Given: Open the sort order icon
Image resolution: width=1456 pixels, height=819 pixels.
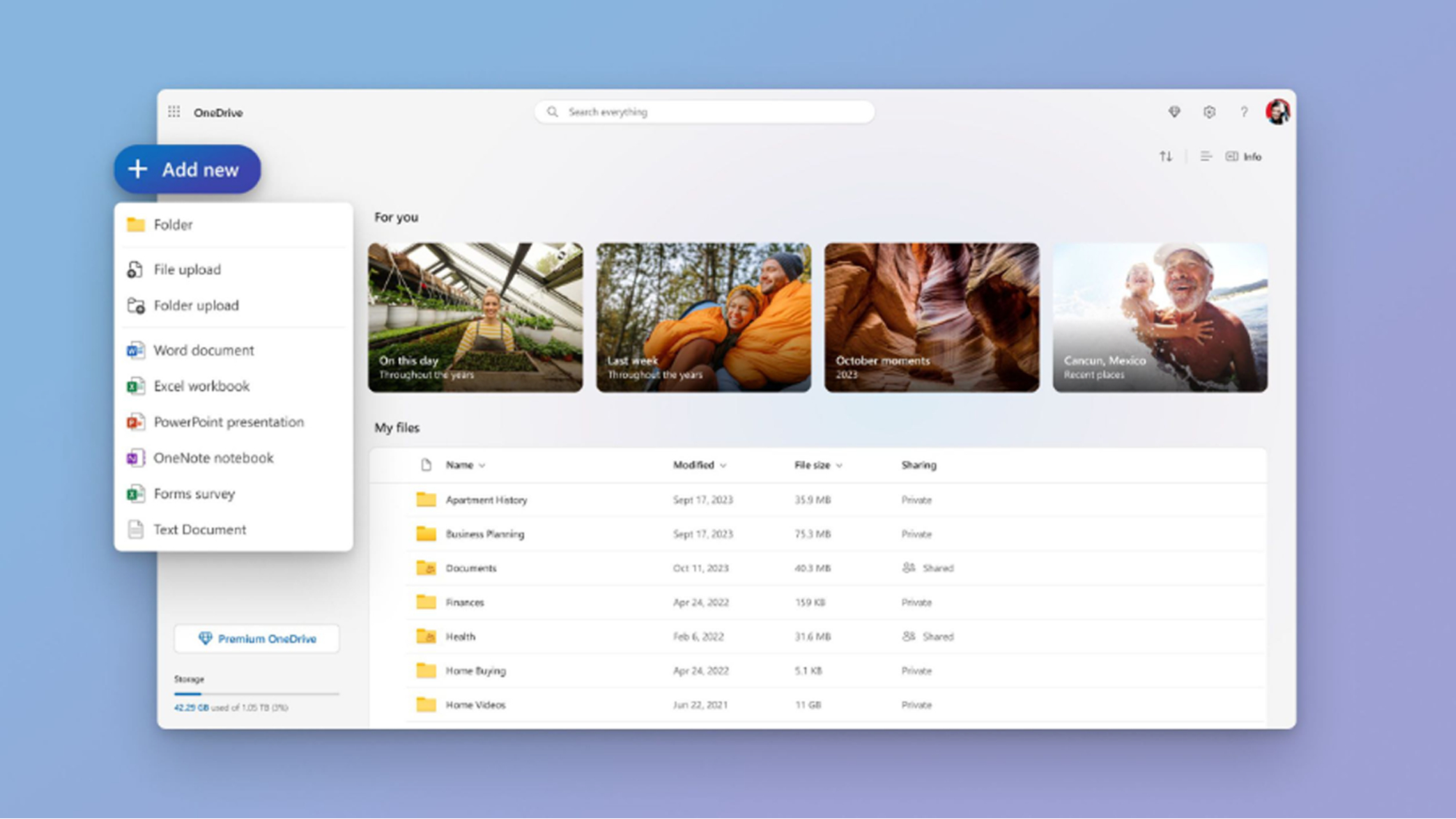Looking at the screenshot, I should pos(1166,156).
